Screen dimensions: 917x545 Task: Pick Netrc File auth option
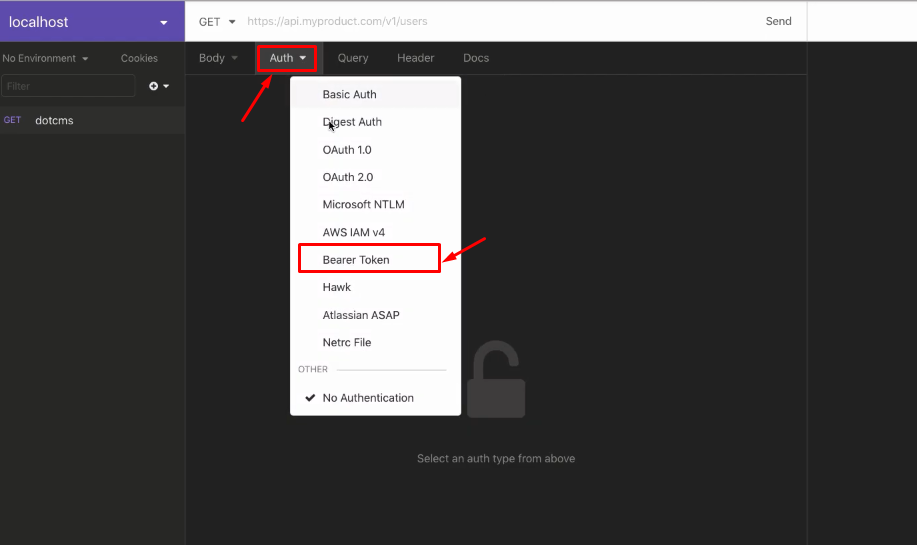(x=346, y=342)
